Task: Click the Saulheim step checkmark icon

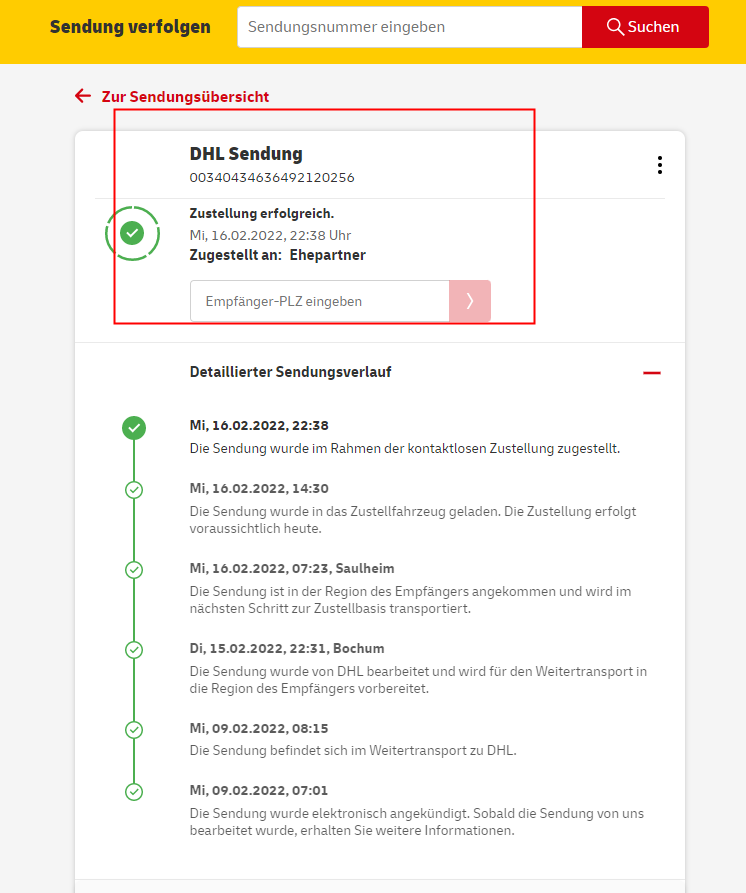Action: pos(134,570)
